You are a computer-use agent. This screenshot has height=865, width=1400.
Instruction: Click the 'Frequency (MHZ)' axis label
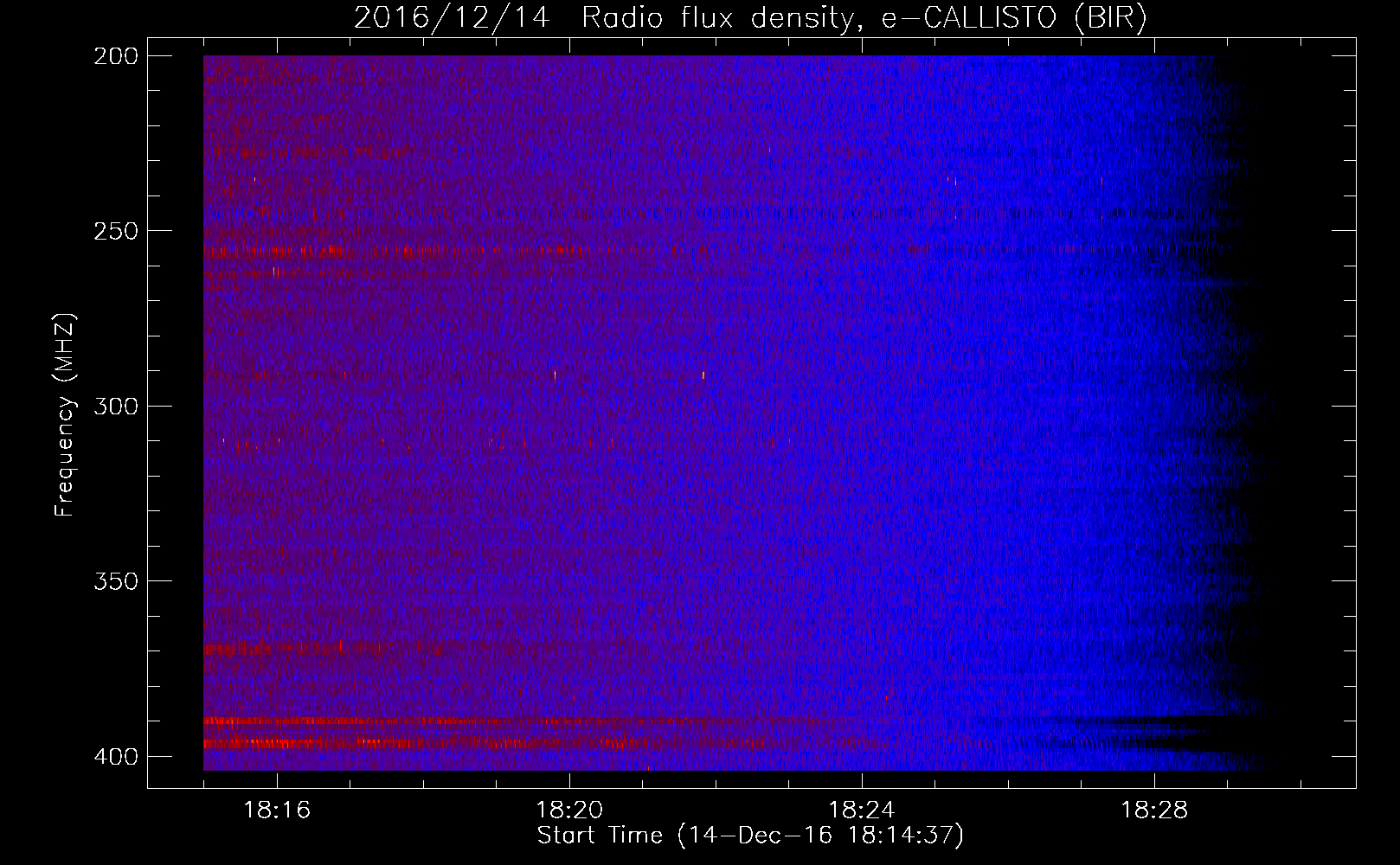[65, 414]
